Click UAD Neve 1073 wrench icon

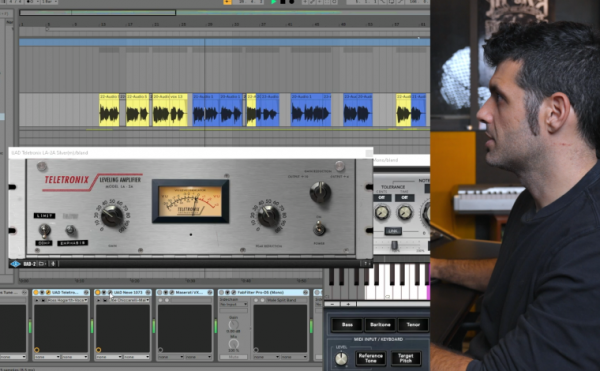click(x=110, y=292)
